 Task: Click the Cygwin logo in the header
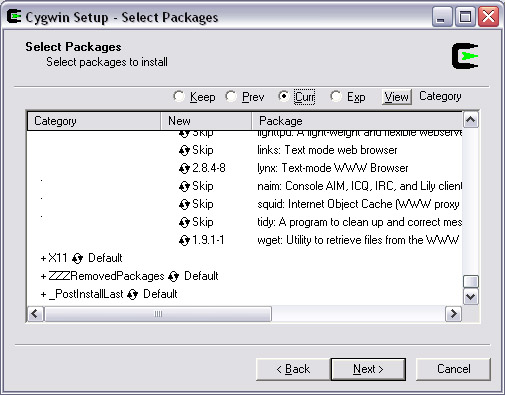pos(465,56)
